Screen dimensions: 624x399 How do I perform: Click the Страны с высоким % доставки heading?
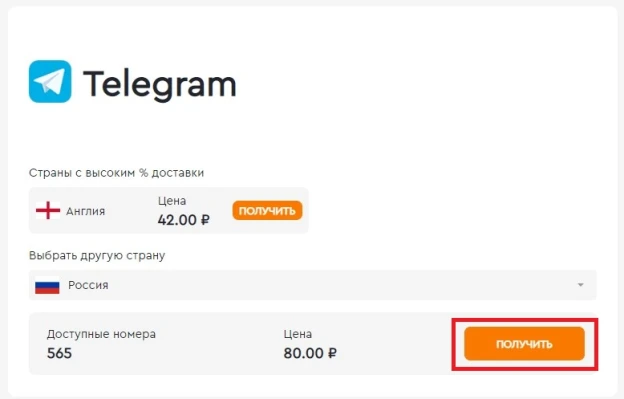pyautogui.click(x=116, y=173)
